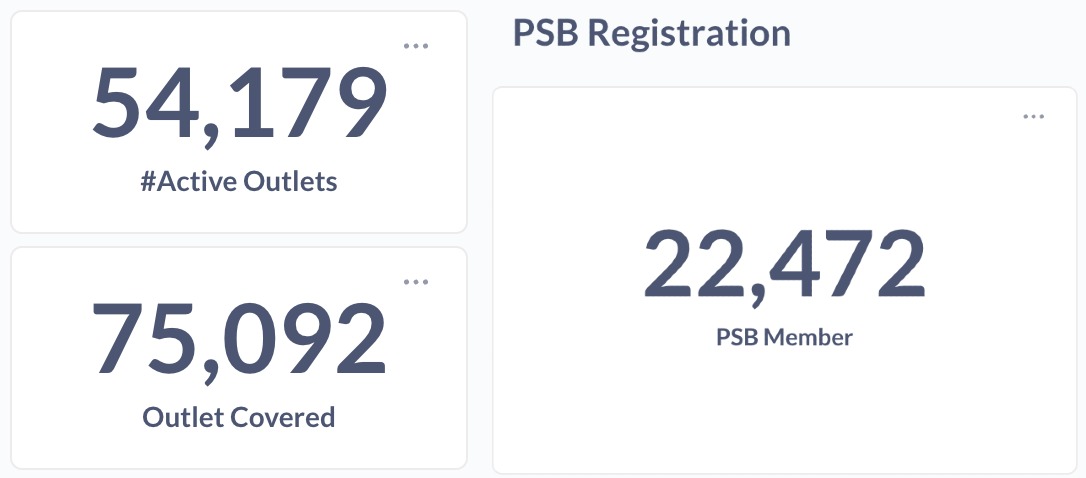The width and height of the screenshot is (1086, 478).
Task: Open the PSB Member card ellipsis menu
Action: 1033,117
